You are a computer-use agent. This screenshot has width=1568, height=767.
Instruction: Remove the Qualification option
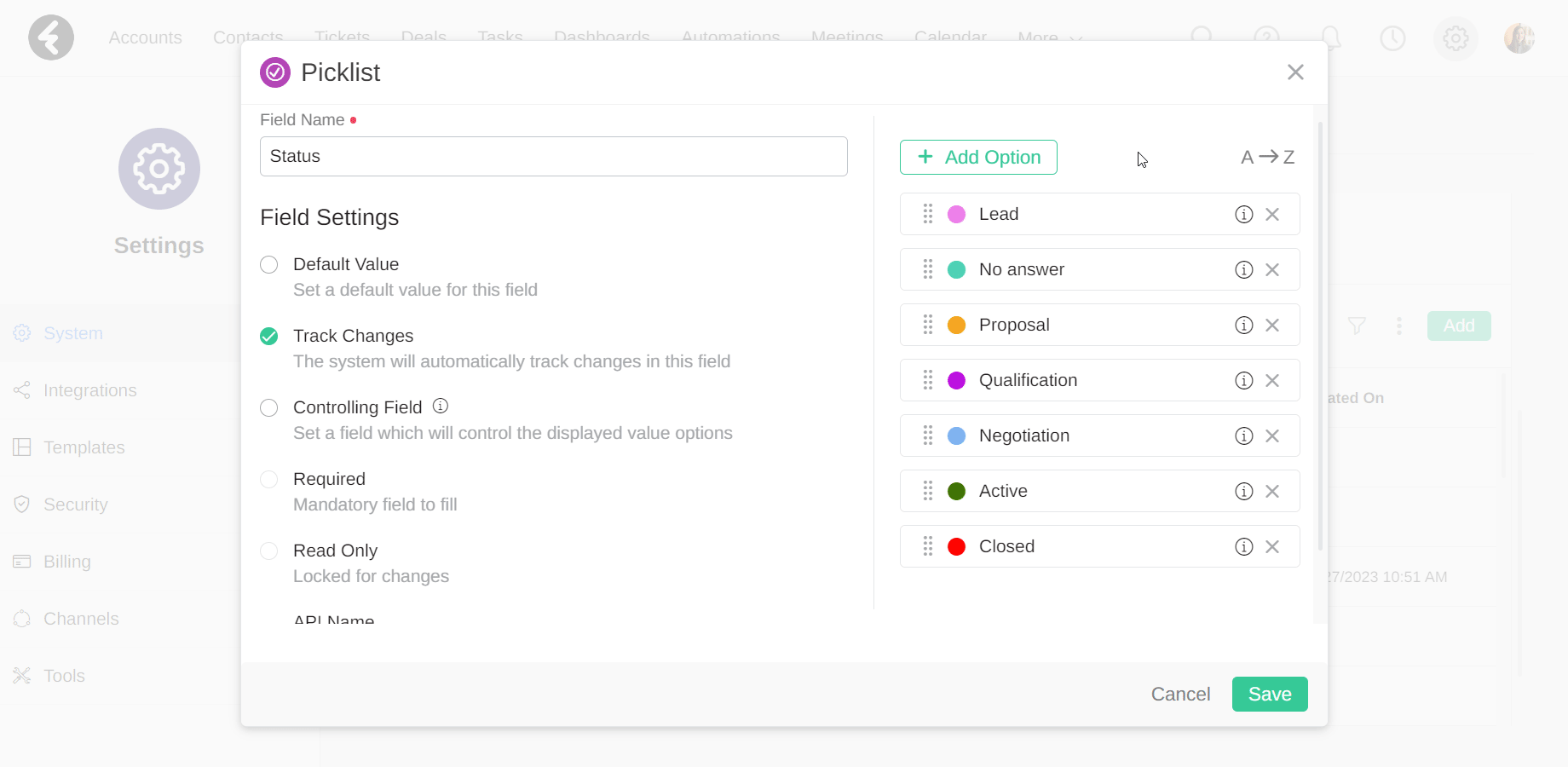pos(1272,380)
